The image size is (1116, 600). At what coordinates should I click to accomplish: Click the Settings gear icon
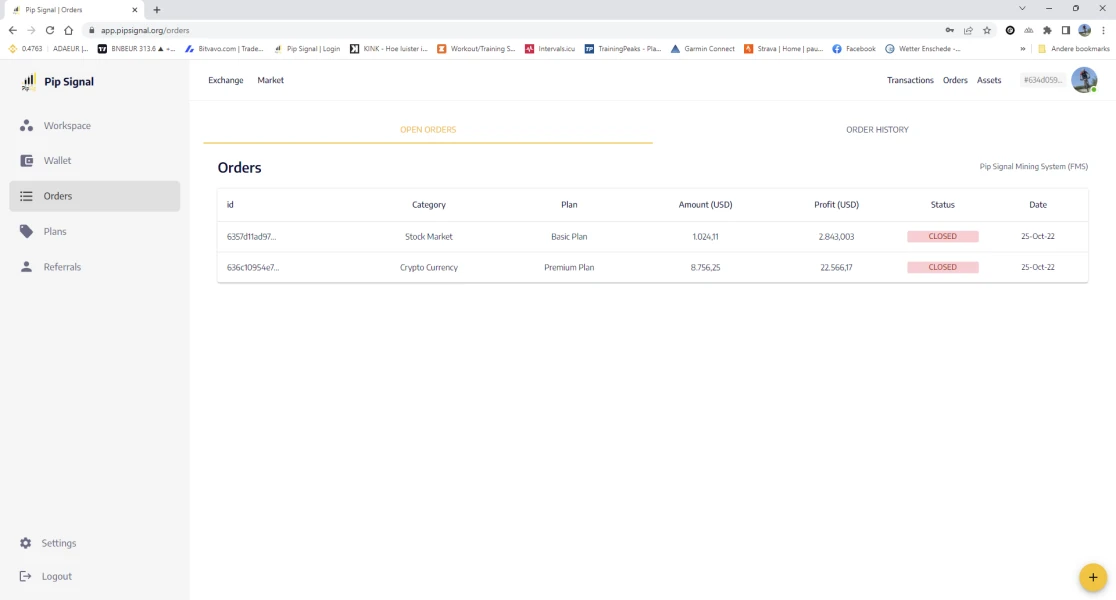(26, 543)
